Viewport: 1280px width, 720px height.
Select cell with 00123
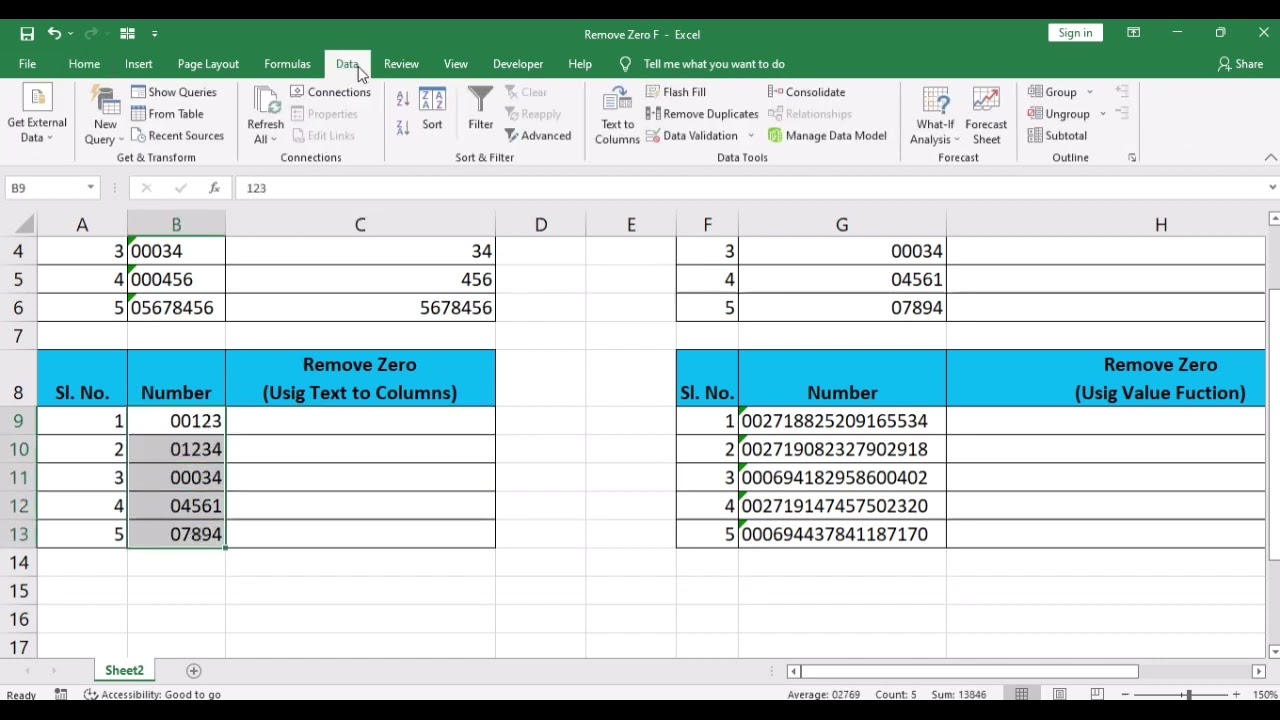coord(176,421)
